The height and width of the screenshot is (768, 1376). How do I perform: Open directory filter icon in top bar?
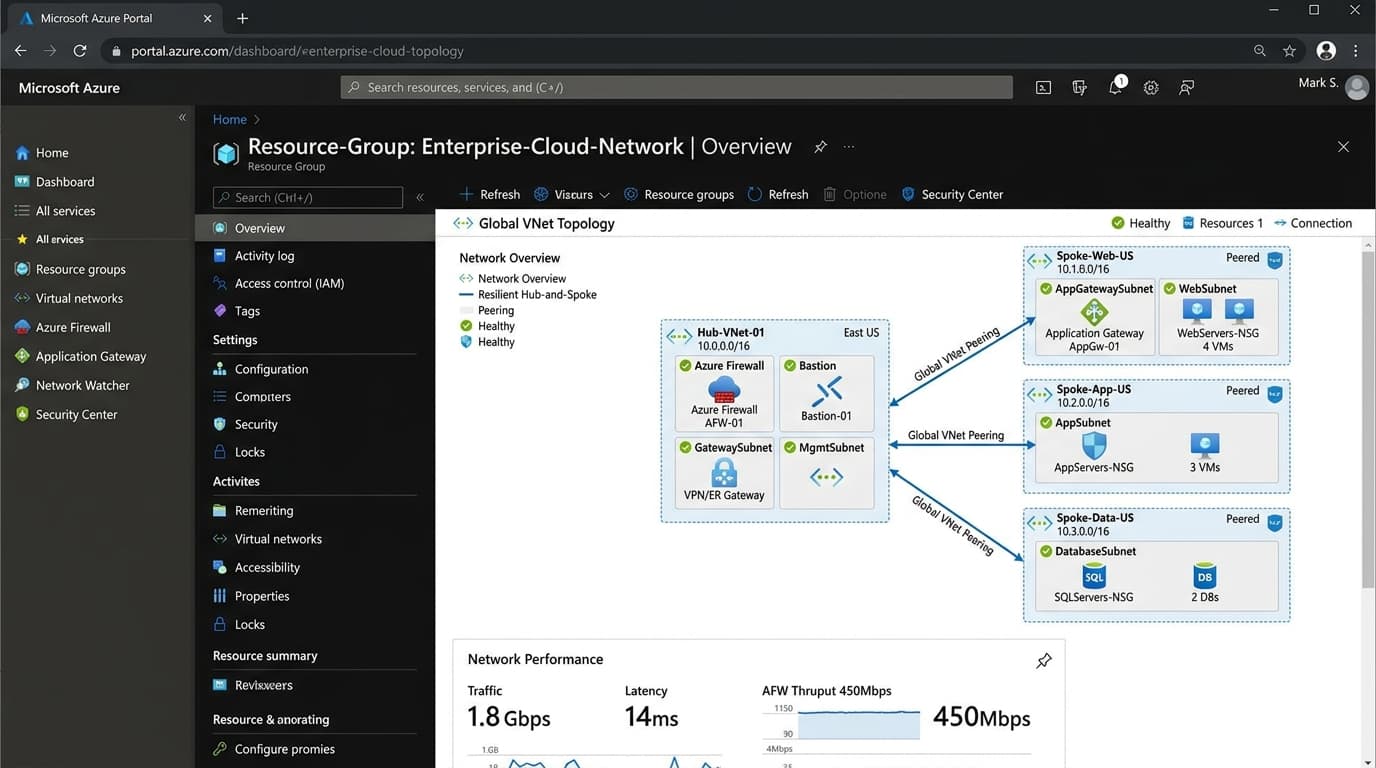[x=1079, y=88]
